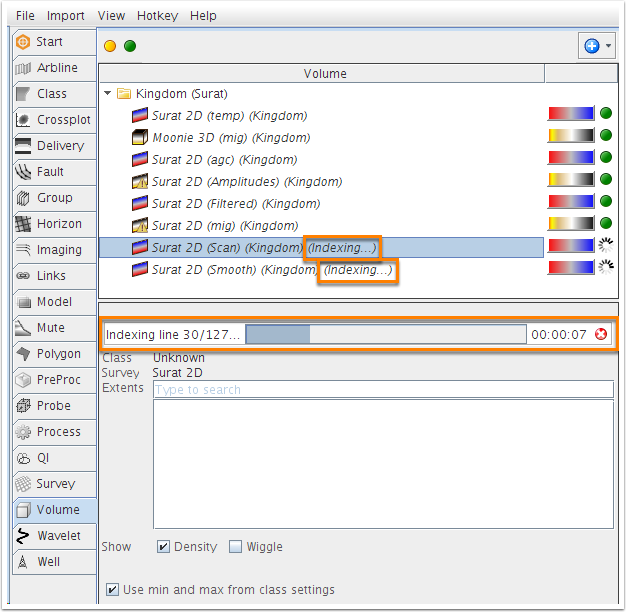Select Surat 2D (agc) (Kingdom) volume
The width and height of the screenshot is (626, 612).
tap(224, 160)
